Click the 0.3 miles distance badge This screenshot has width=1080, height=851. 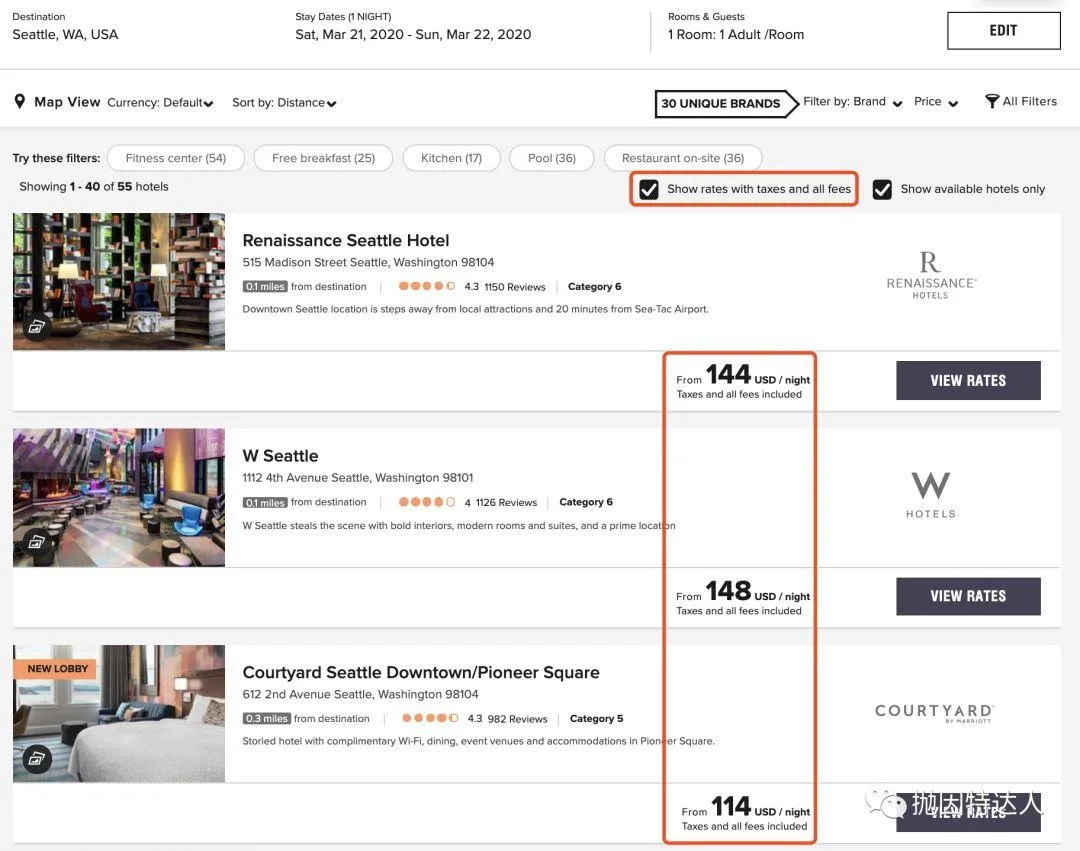click(x=267, y=718)
